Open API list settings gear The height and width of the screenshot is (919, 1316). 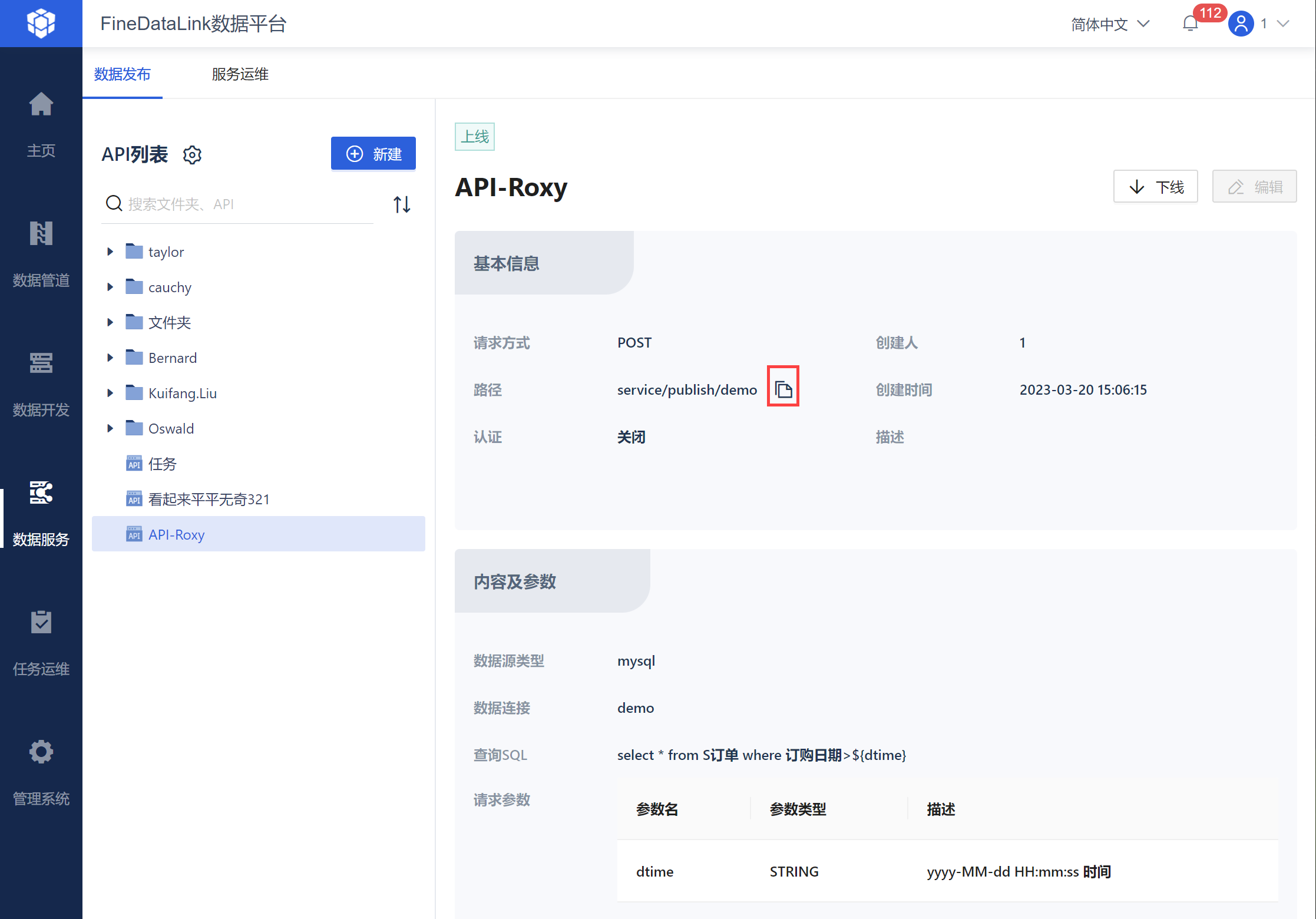tap(192, 155)
